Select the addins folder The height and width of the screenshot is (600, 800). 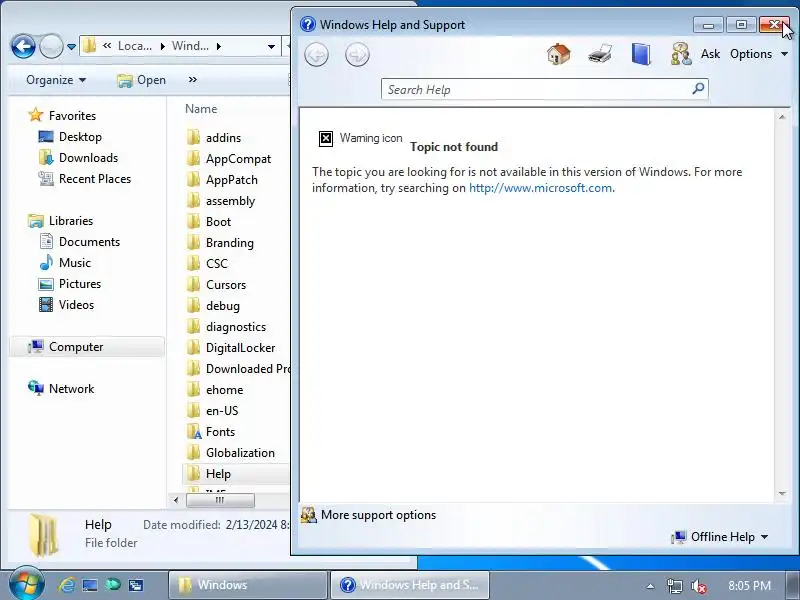[x=213, y=138]
